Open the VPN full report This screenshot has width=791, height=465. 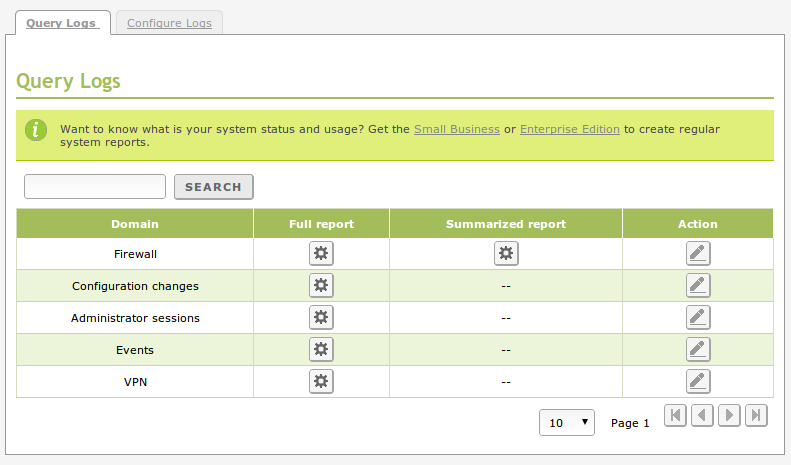[321, 381]
